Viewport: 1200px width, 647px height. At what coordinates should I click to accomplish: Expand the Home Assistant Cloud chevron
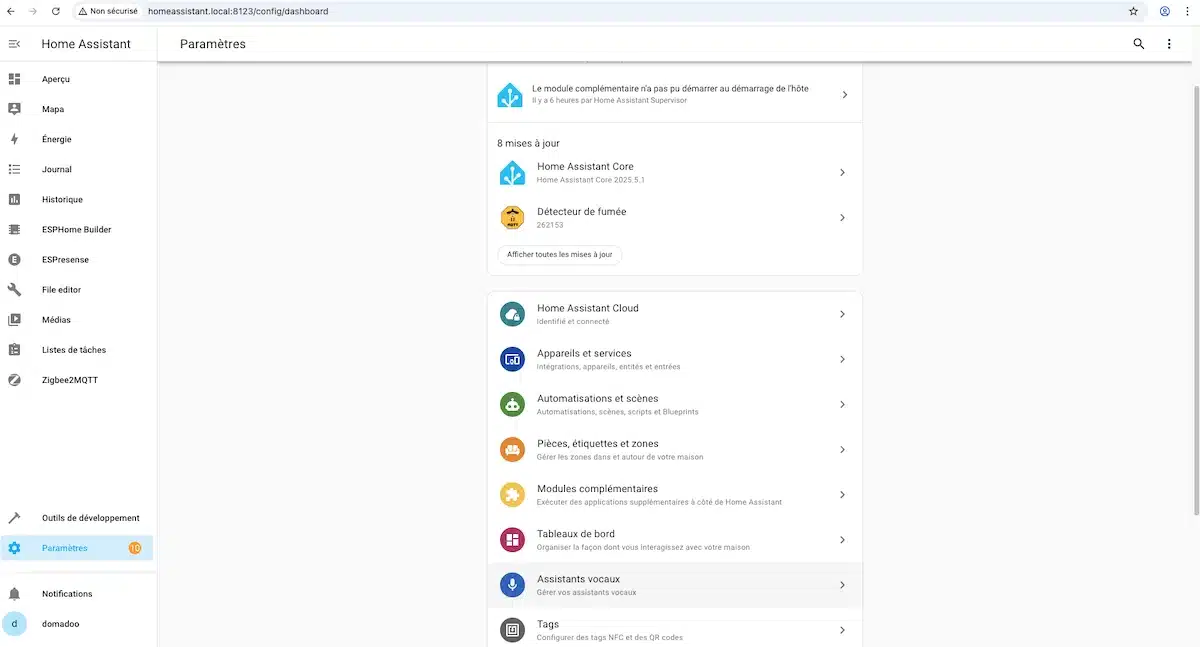842,314
